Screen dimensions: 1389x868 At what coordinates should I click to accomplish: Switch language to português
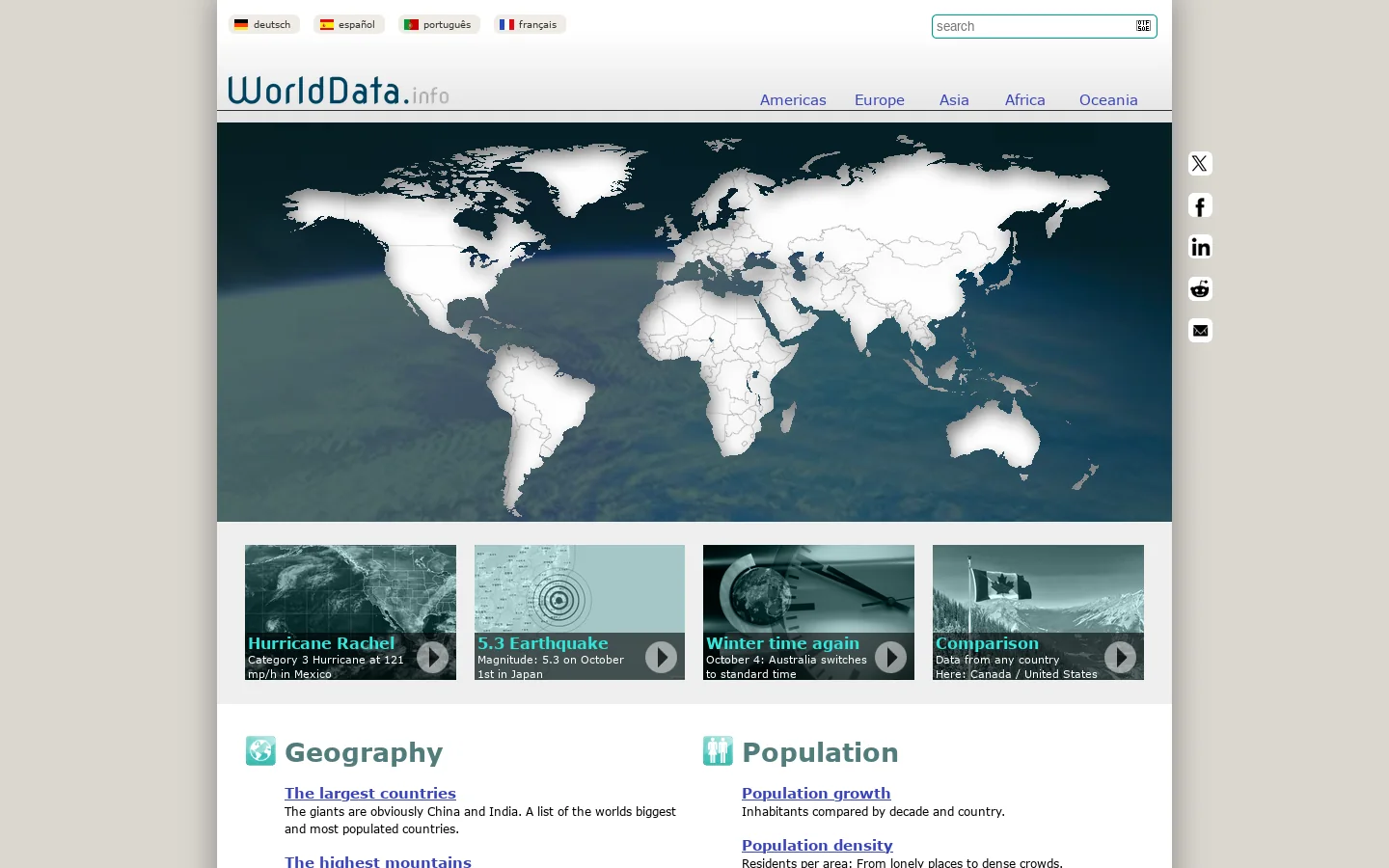pos(439,24)
